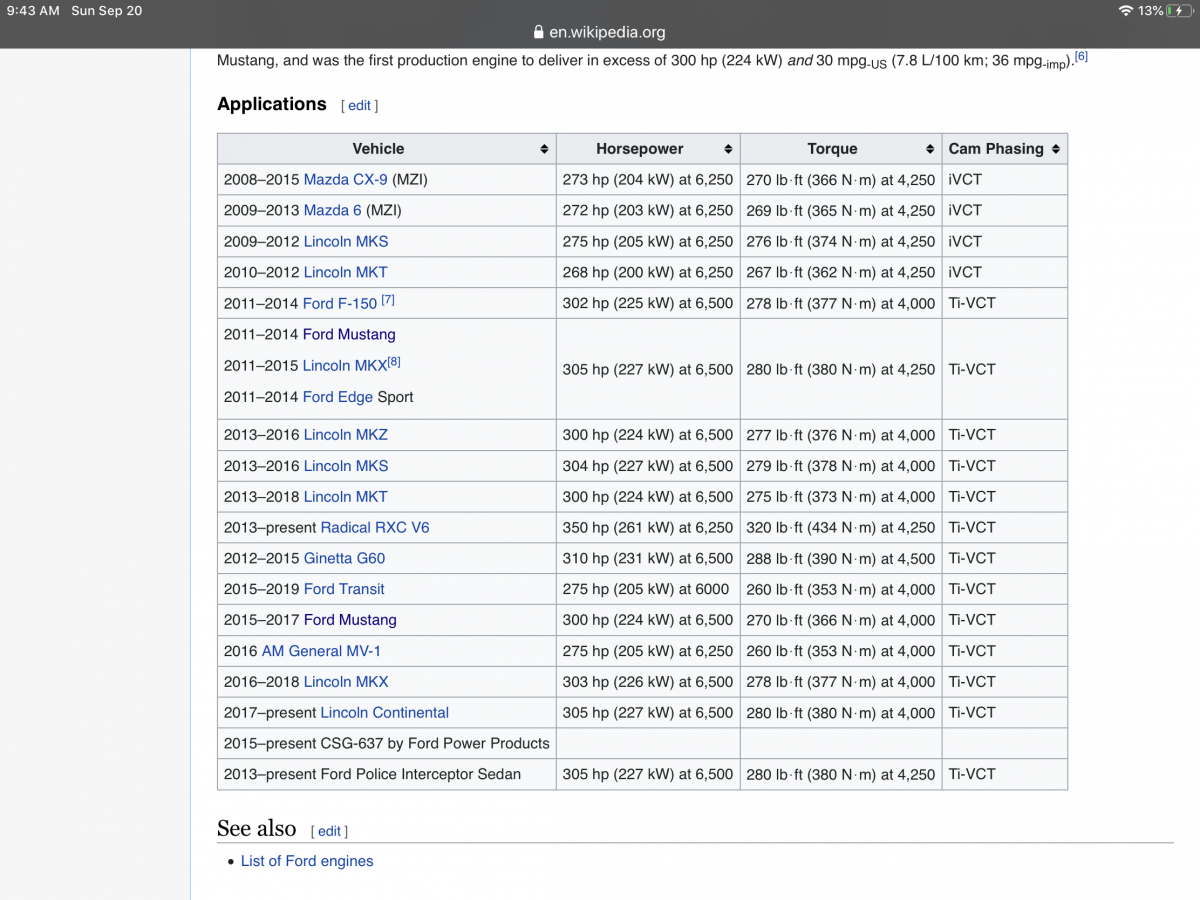This screenshot has width=1200, height=900.
Task: Select the 302 hp (225 kW) horsepower cell
Action: (648, 303)
